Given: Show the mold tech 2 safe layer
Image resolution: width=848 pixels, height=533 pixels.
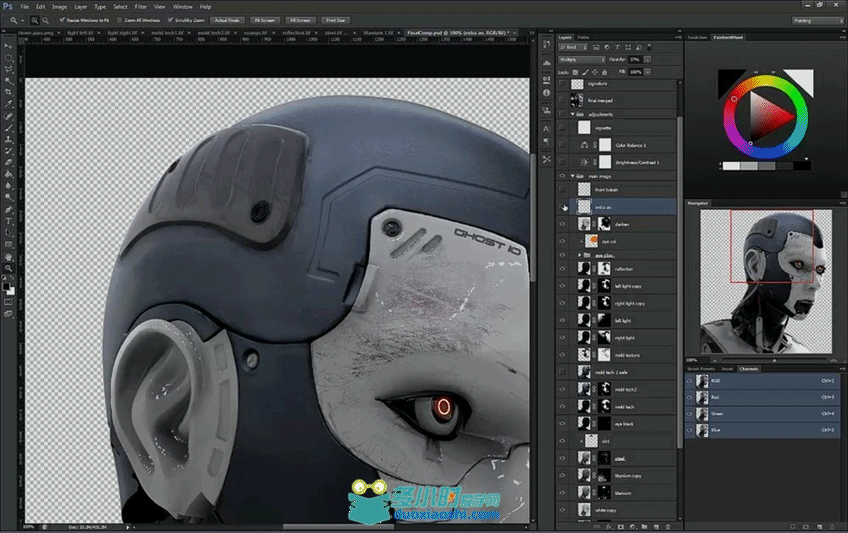Looking at the screenshot, I should click(x=562, y=372).
